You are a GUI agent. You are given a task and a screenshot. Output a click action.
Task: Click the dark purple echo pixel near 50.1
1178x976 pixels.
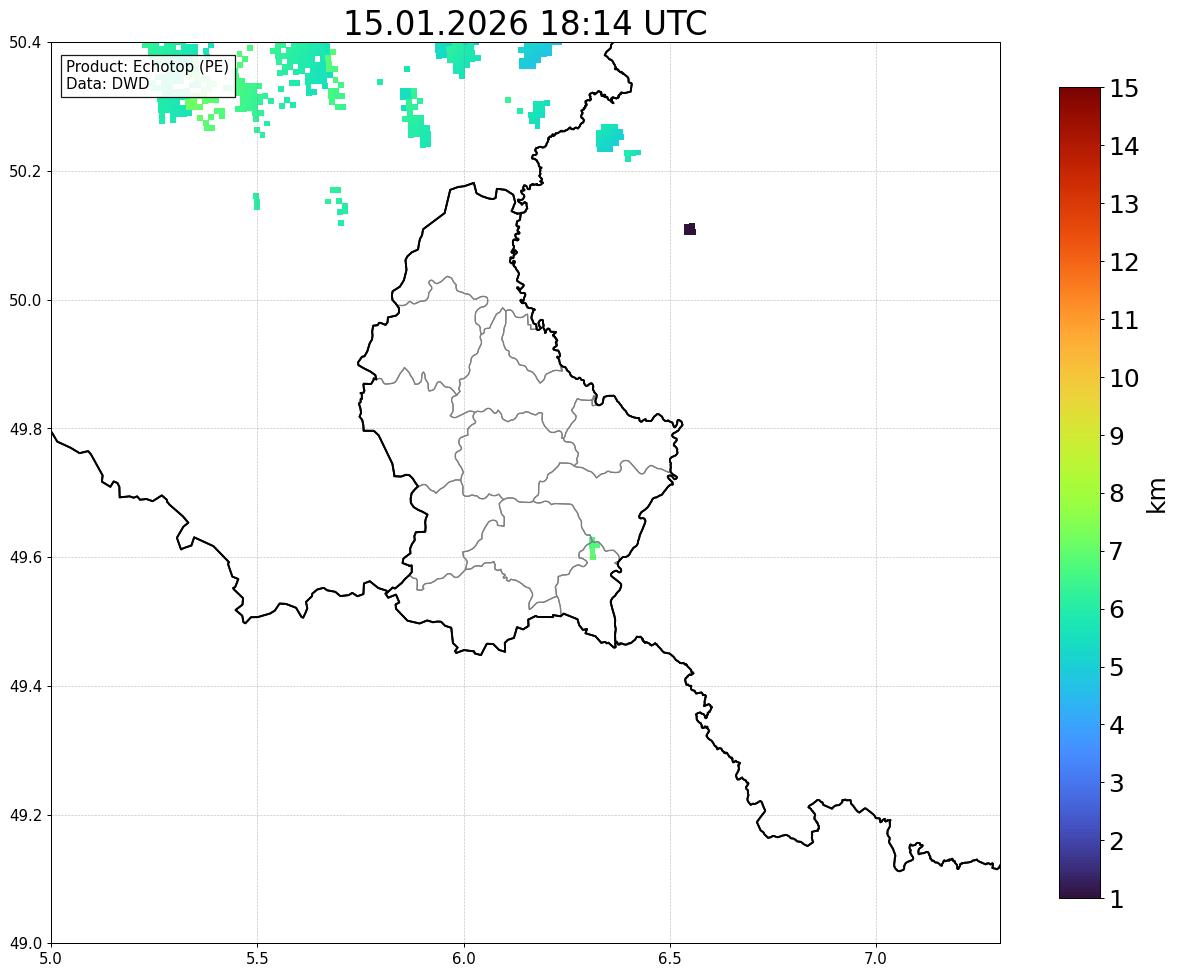pyautogui.click(x=690, y=229)
